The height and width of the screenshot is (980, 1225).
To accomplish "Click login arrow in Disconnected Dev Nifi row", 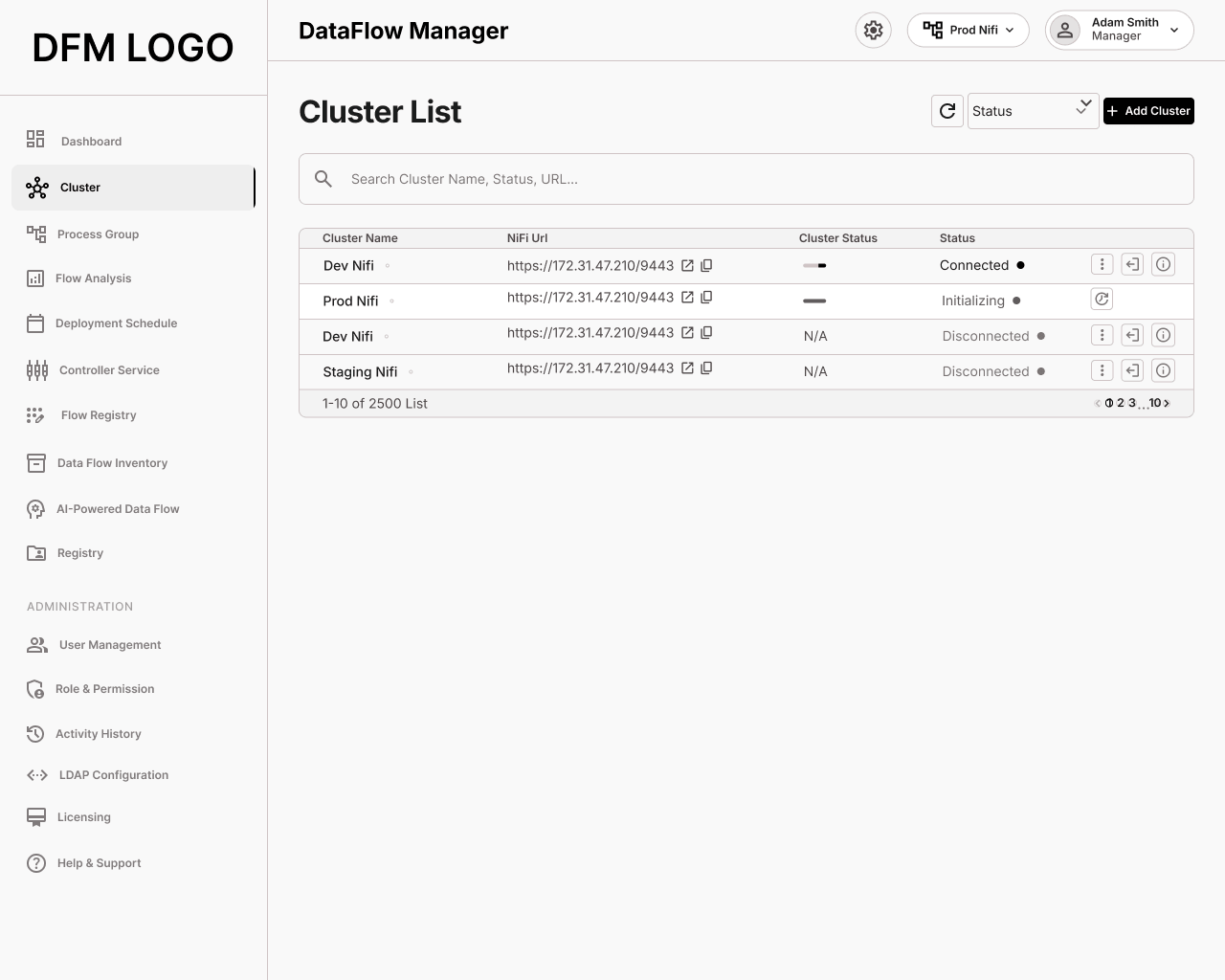I will tap(1132, 336).
